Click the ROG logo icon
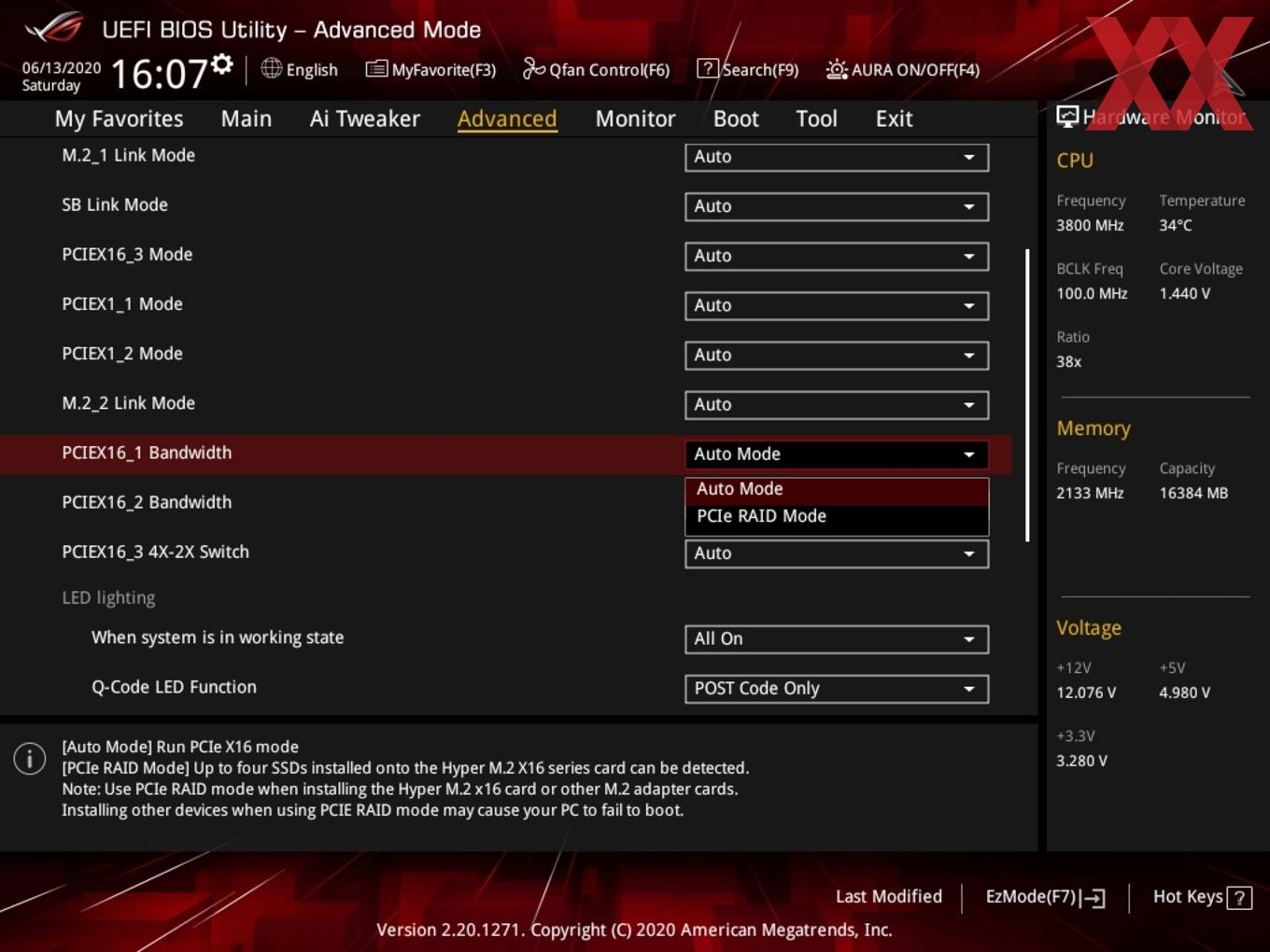The width and height of the screenshot is (1270, 952). pos(54,27)
